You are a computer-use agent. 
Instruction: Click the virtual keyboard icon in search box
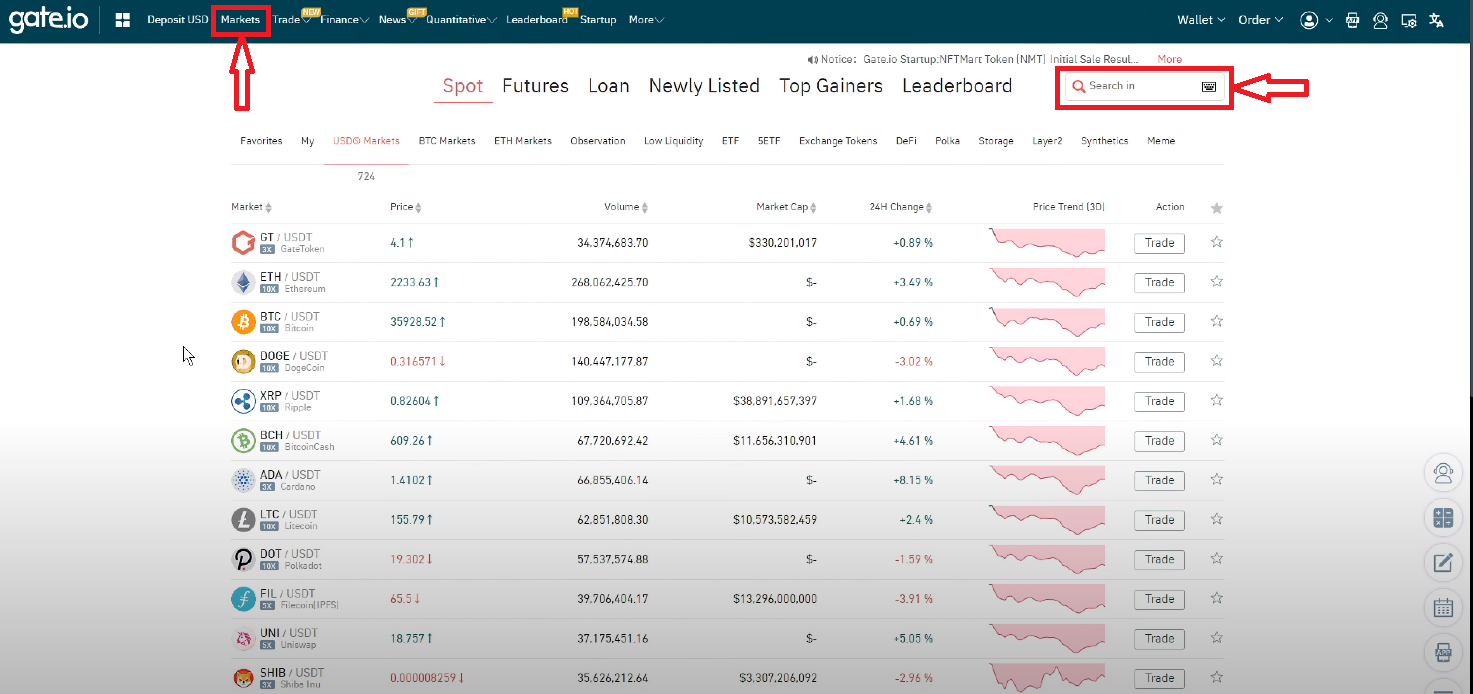[x=1209, y=86]
